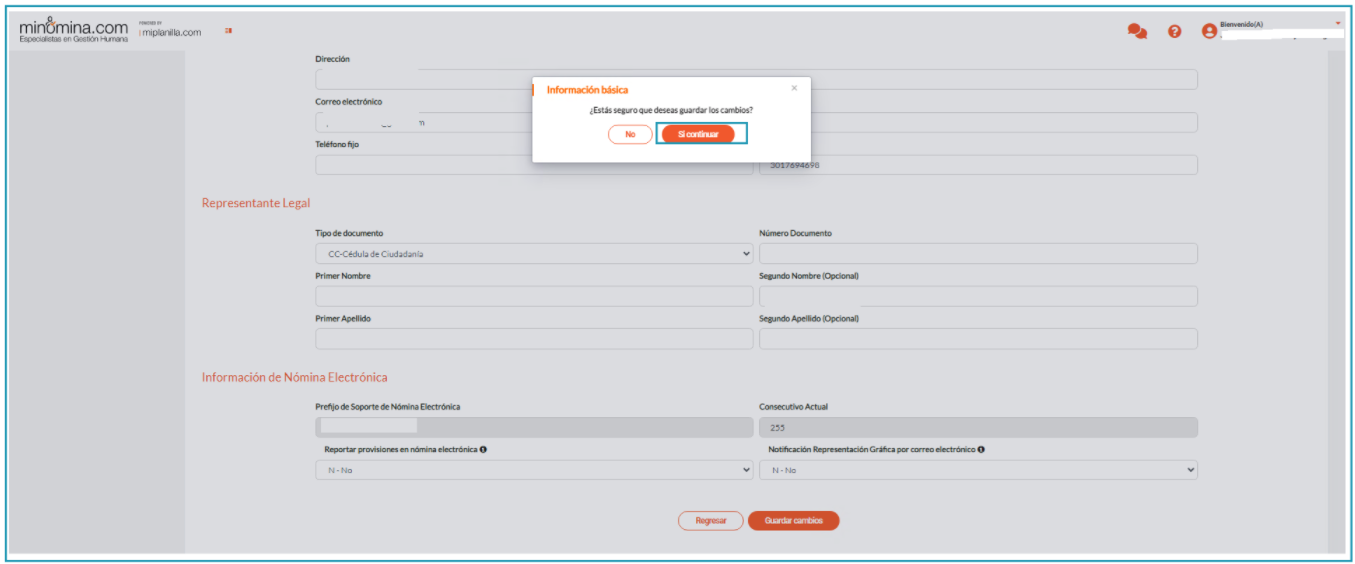Viewport: 1355px width, 564px height.
Task: Click the small red menu icon beside miplanilla.com
Action: [x=228, y=31]
